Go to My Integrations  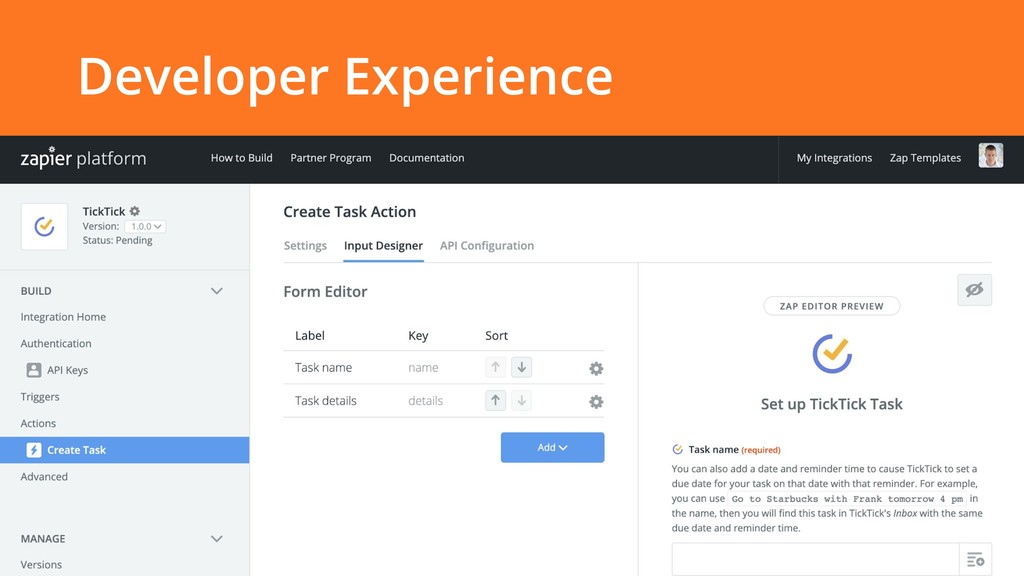tap(834, 158)
